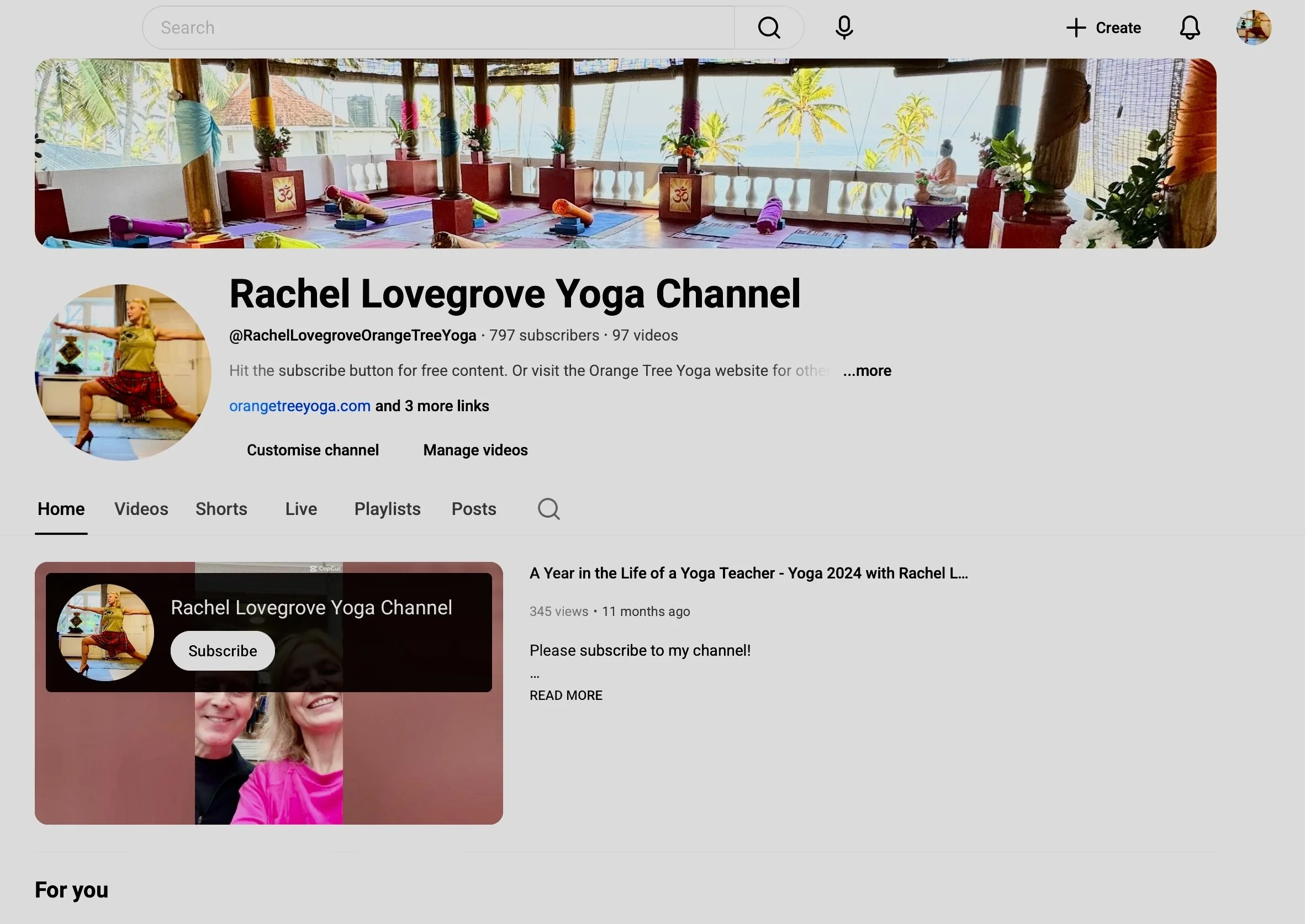Open notifications bell

click(1190, 27)
